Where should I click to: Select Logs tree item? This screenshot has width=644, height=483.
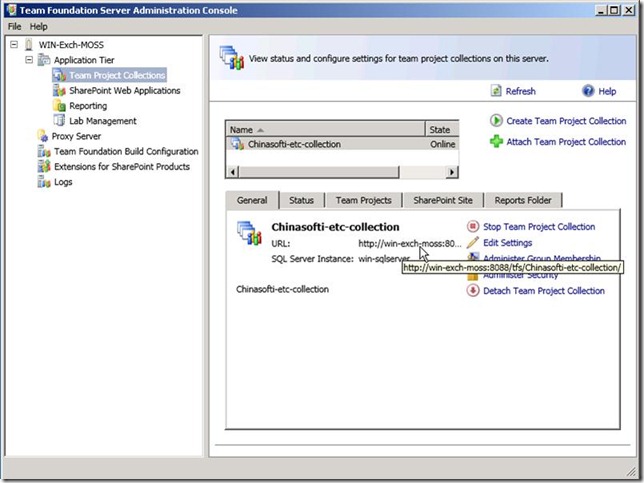click(x=63, y=182)
